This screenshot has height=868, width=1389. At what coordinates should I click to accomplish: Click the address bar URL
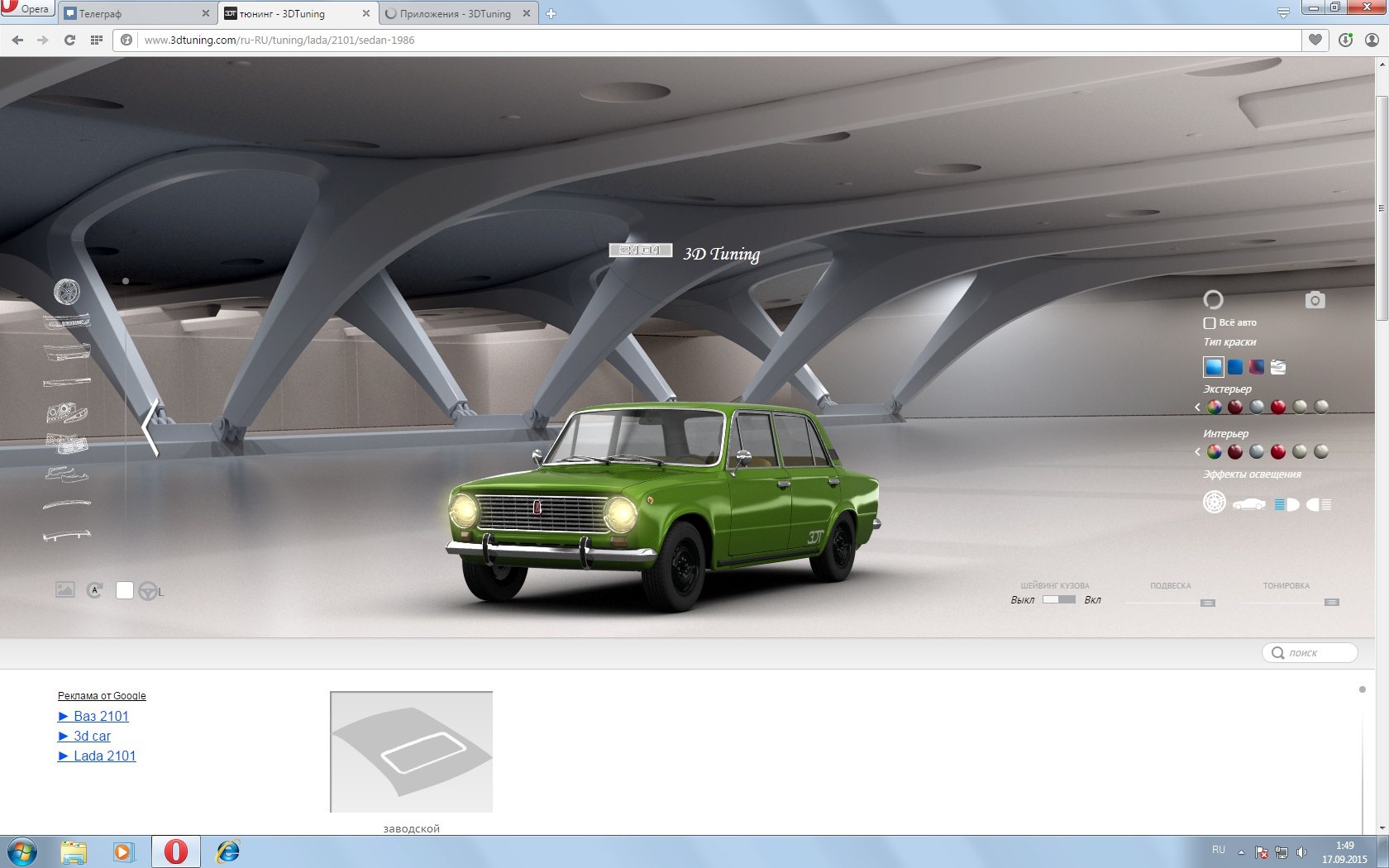coord(279,40)
